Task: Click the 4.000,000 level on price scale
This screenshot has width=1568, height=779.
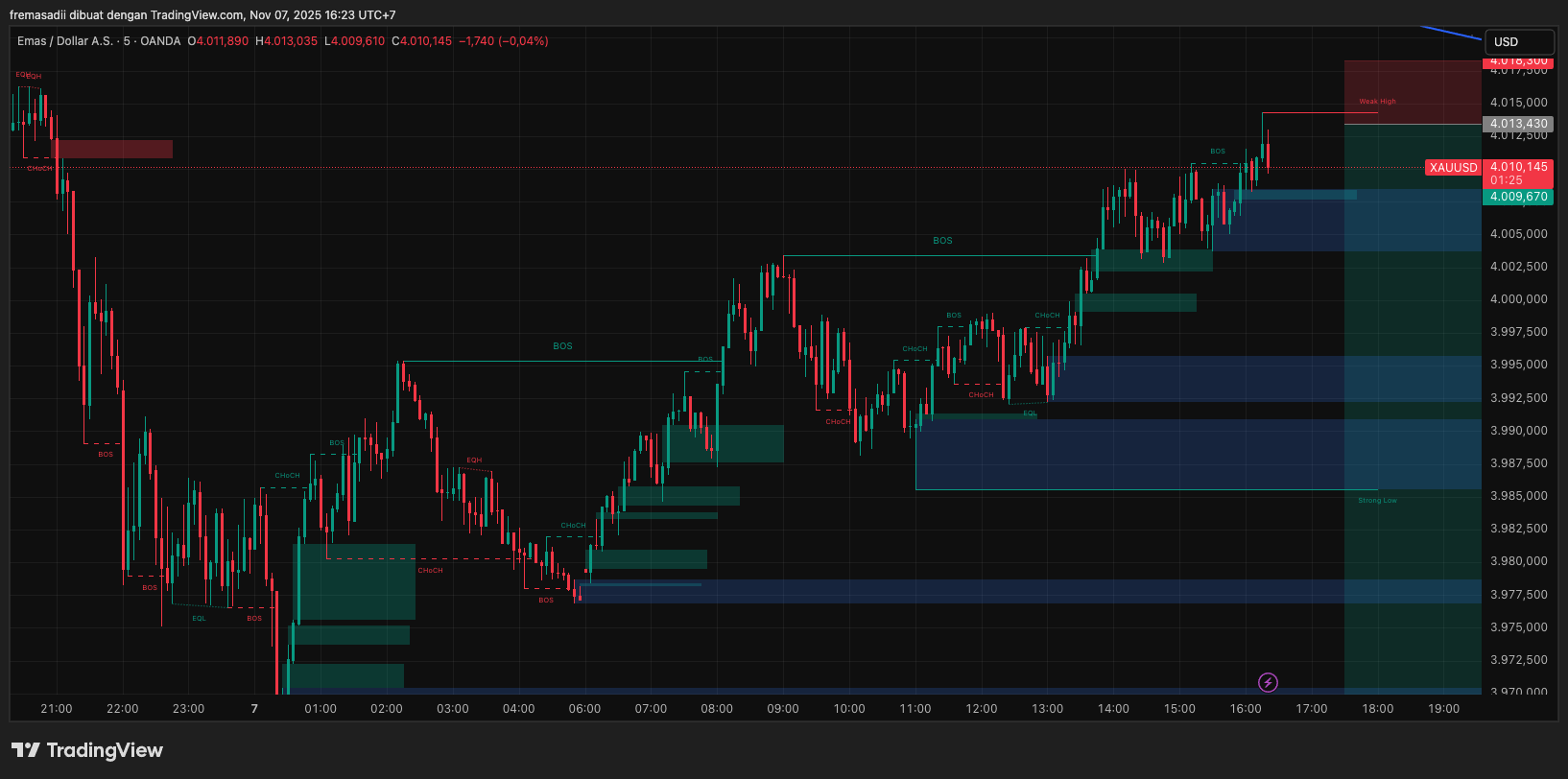Action: [x=1518, y=299]
